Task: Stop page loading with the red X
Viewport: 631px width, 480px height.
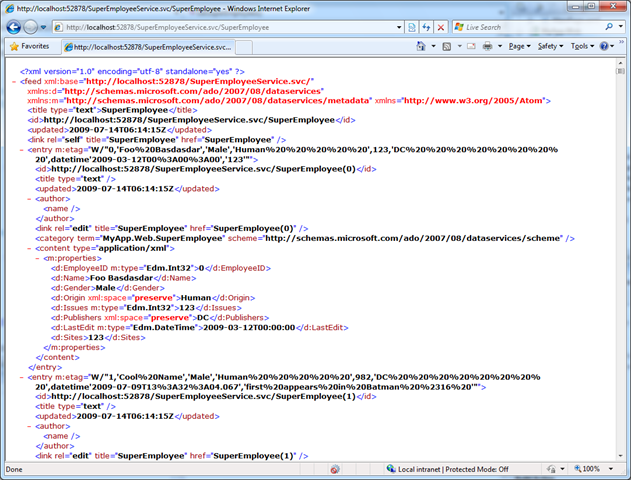Action: click(x=443, y=27)
